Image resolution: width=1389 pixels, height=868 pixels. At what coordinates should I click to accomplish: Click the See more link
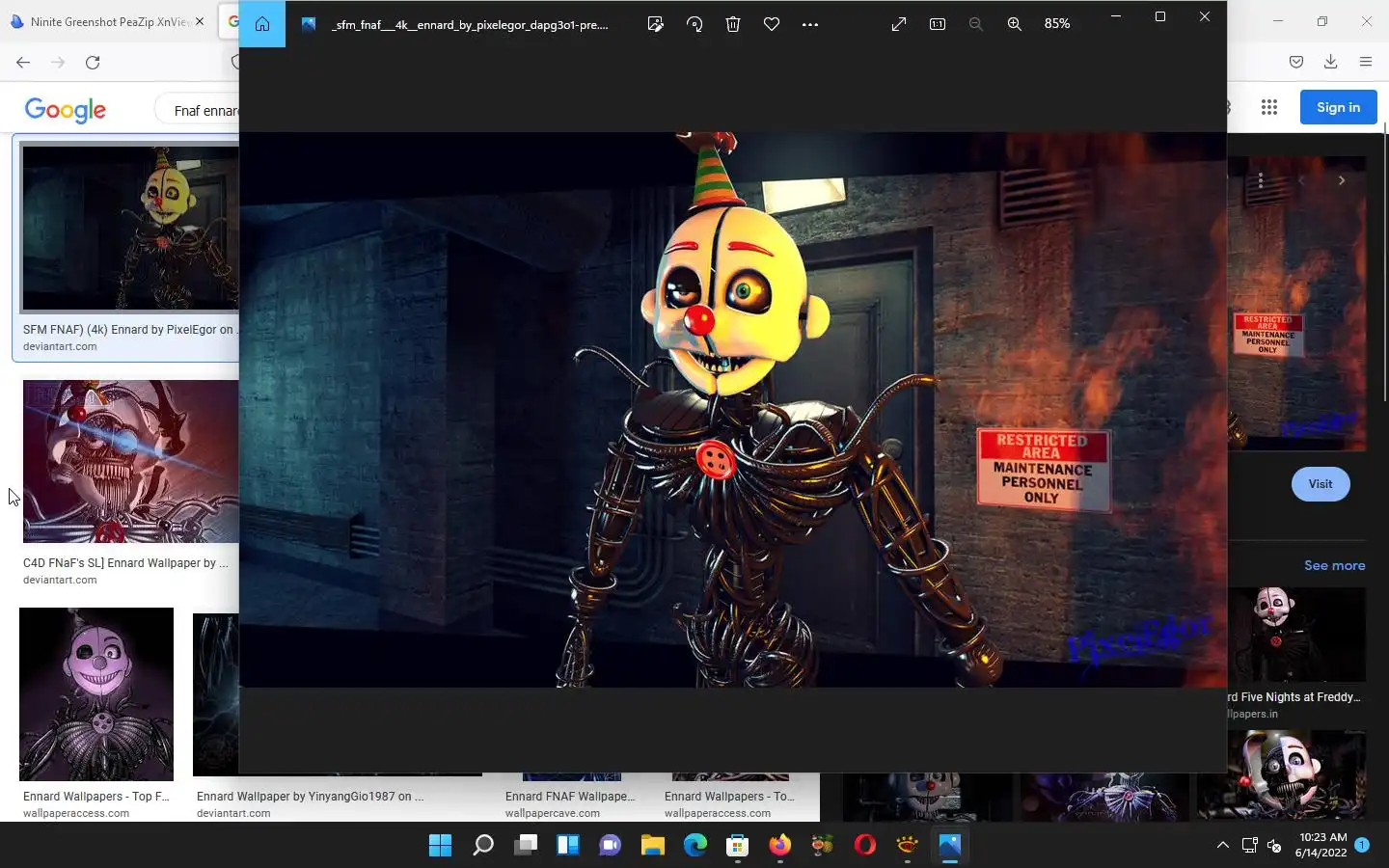click(1335, 566)
